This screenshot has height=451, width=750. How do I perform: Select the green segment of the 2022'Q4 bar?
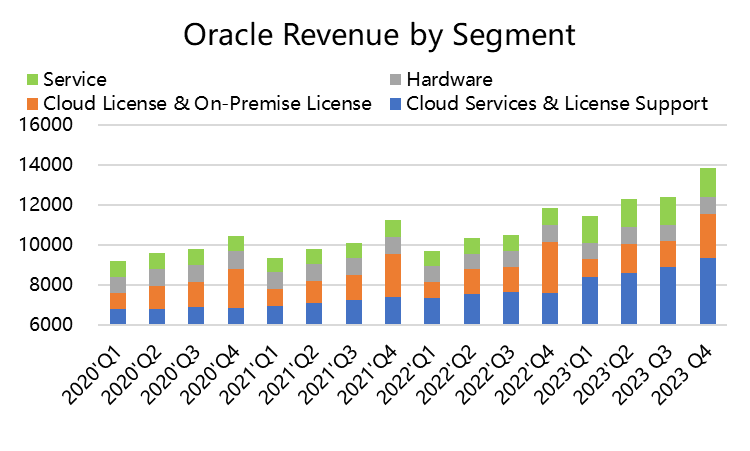[x=550, y=217]
